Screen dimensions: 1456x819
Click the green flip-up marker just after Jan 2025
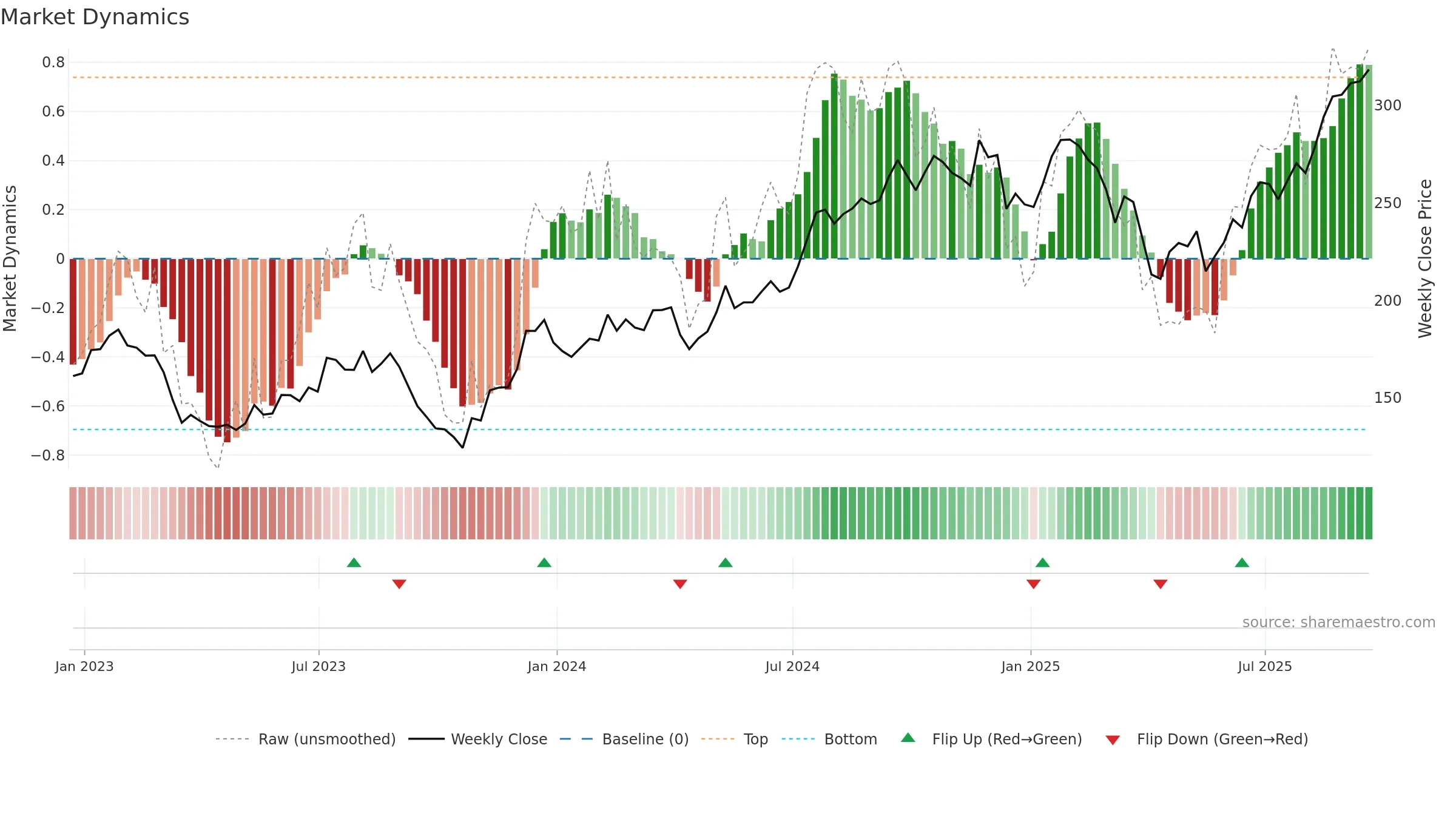click(1043, 562)
